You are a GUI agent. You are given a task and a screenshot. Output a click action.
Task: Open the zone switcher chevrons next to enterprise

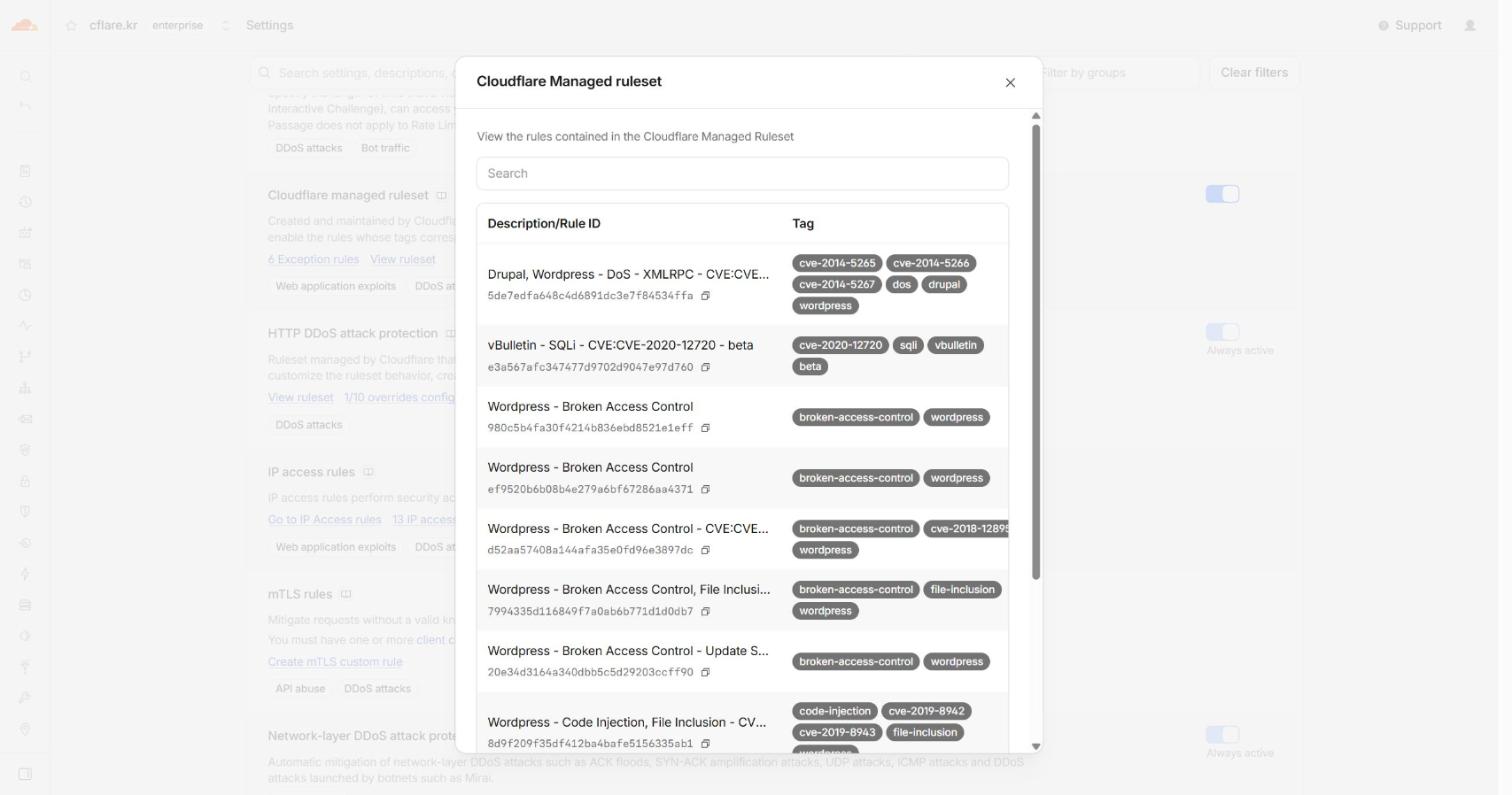point(225,26)
